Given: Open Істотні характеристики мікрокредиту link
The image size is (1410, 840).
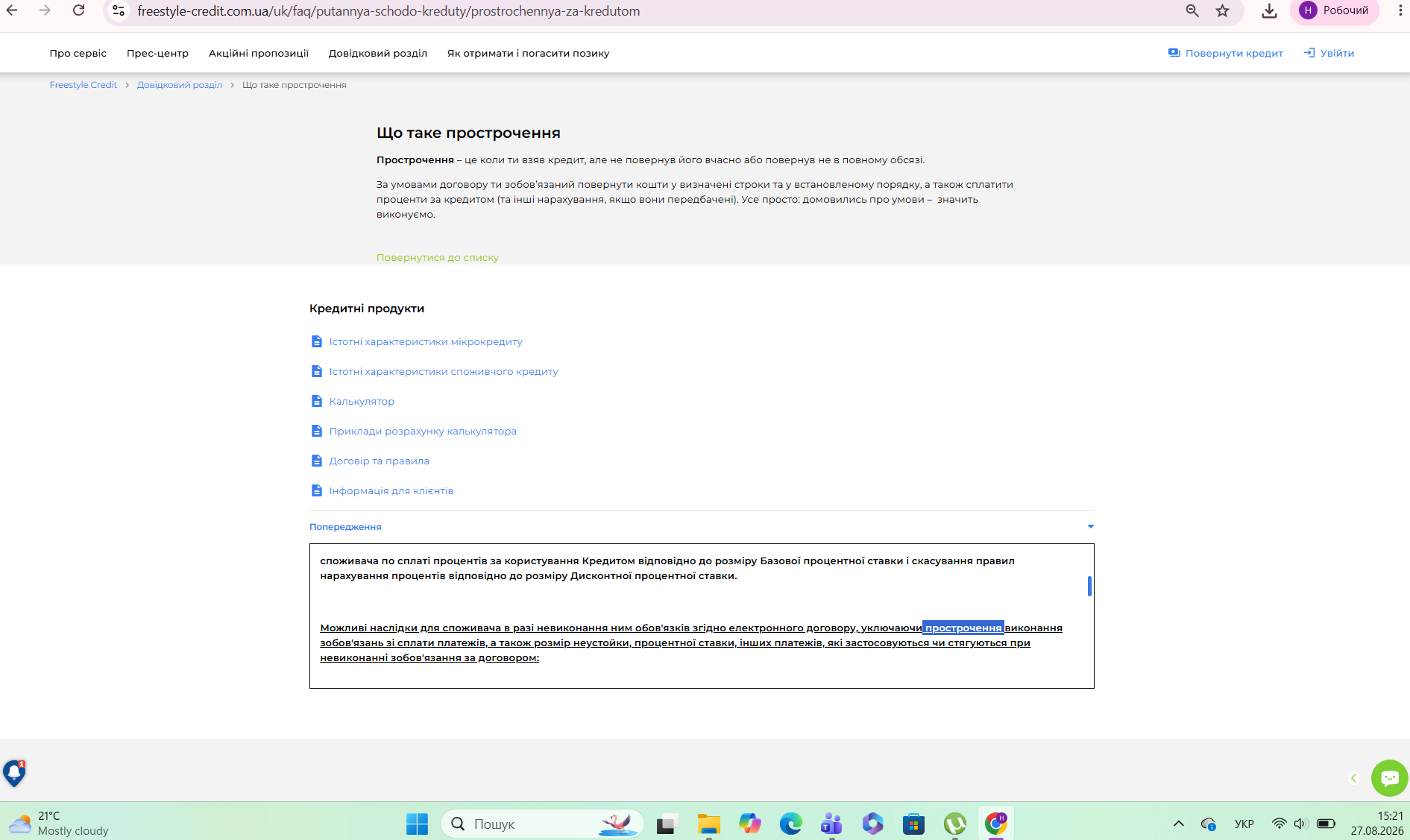Looking at the screenshot, I should (x=426, y=341).
